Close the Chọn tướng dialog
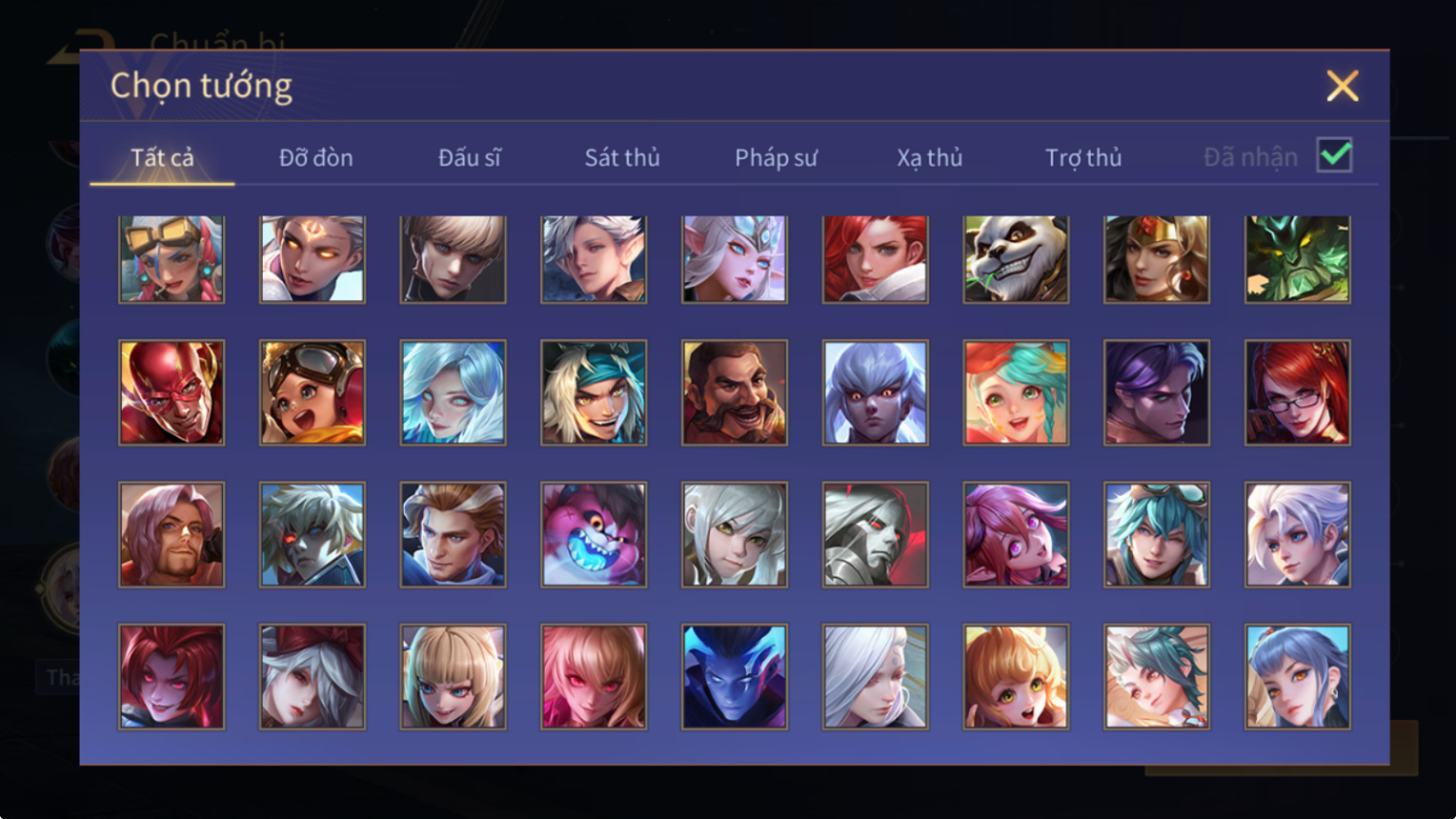Viewport: 1456px width, 819px height. [x=1343, y=87]
